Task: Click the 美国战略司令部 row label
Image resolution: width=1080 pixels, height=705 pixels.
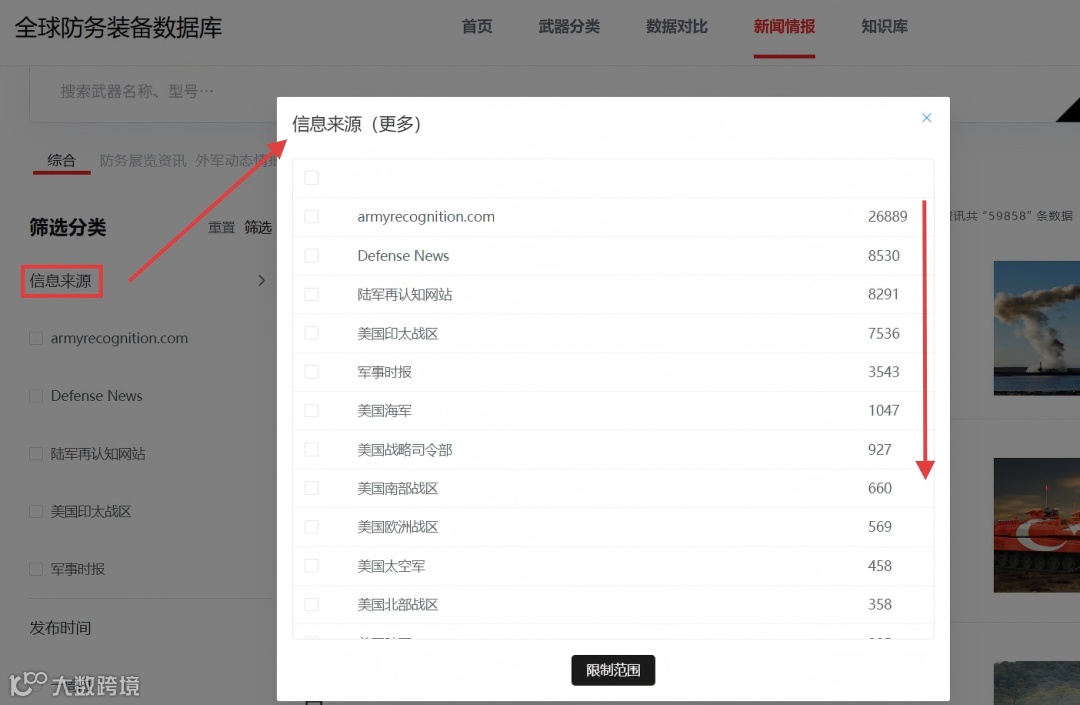Action: click(405, 450)
